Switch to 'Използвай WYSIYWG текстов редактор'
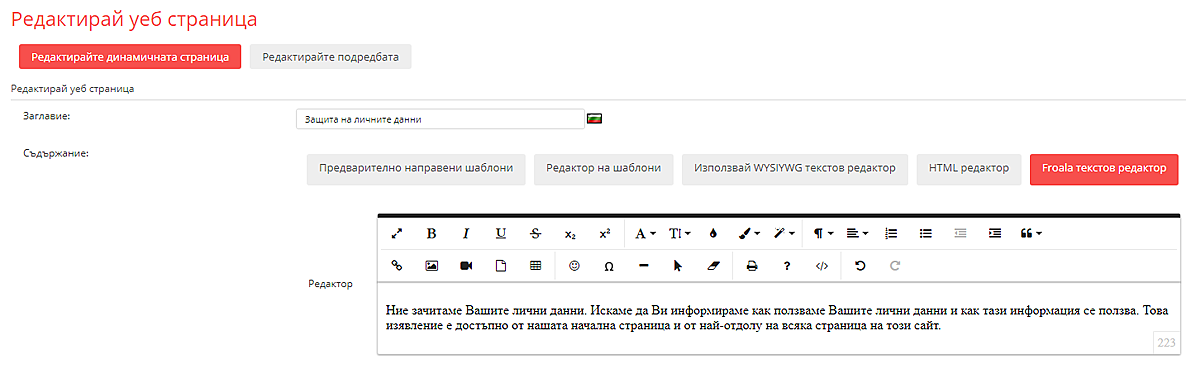 [x=795, y=169]
